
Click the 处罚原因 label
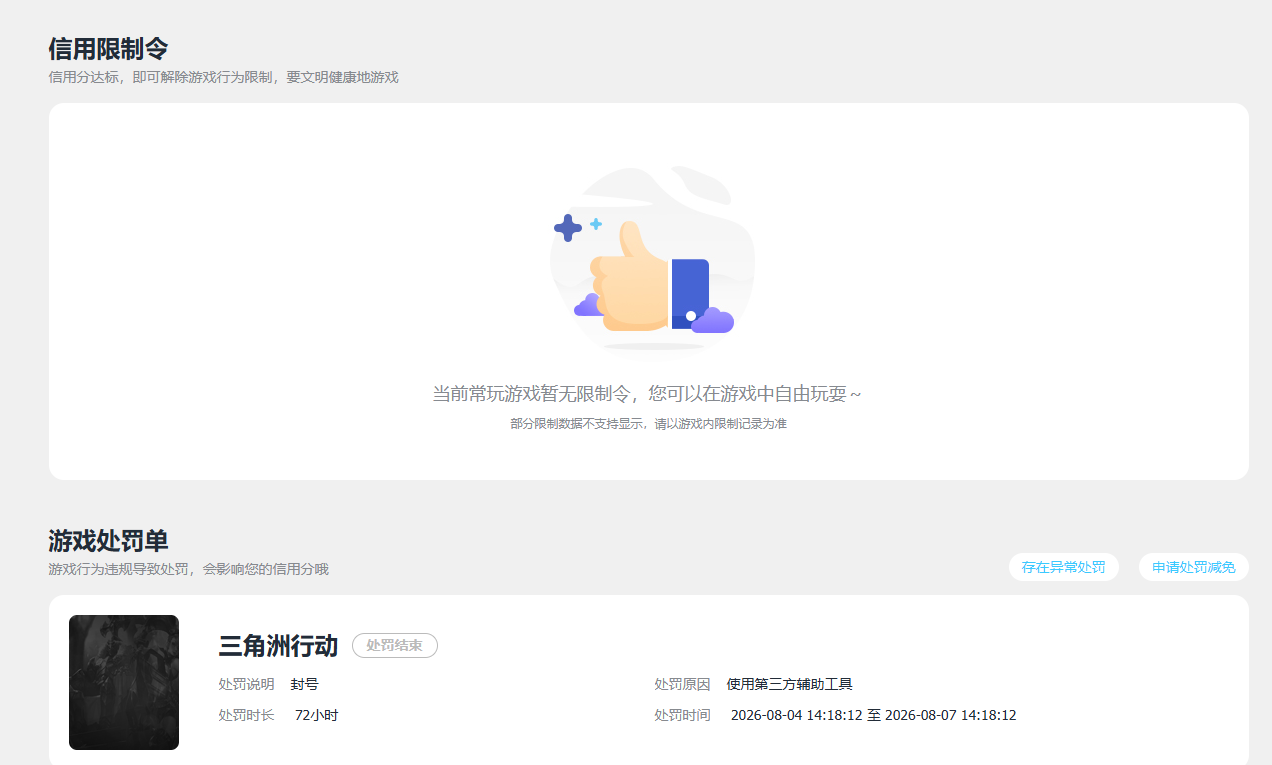click(682, 685)
